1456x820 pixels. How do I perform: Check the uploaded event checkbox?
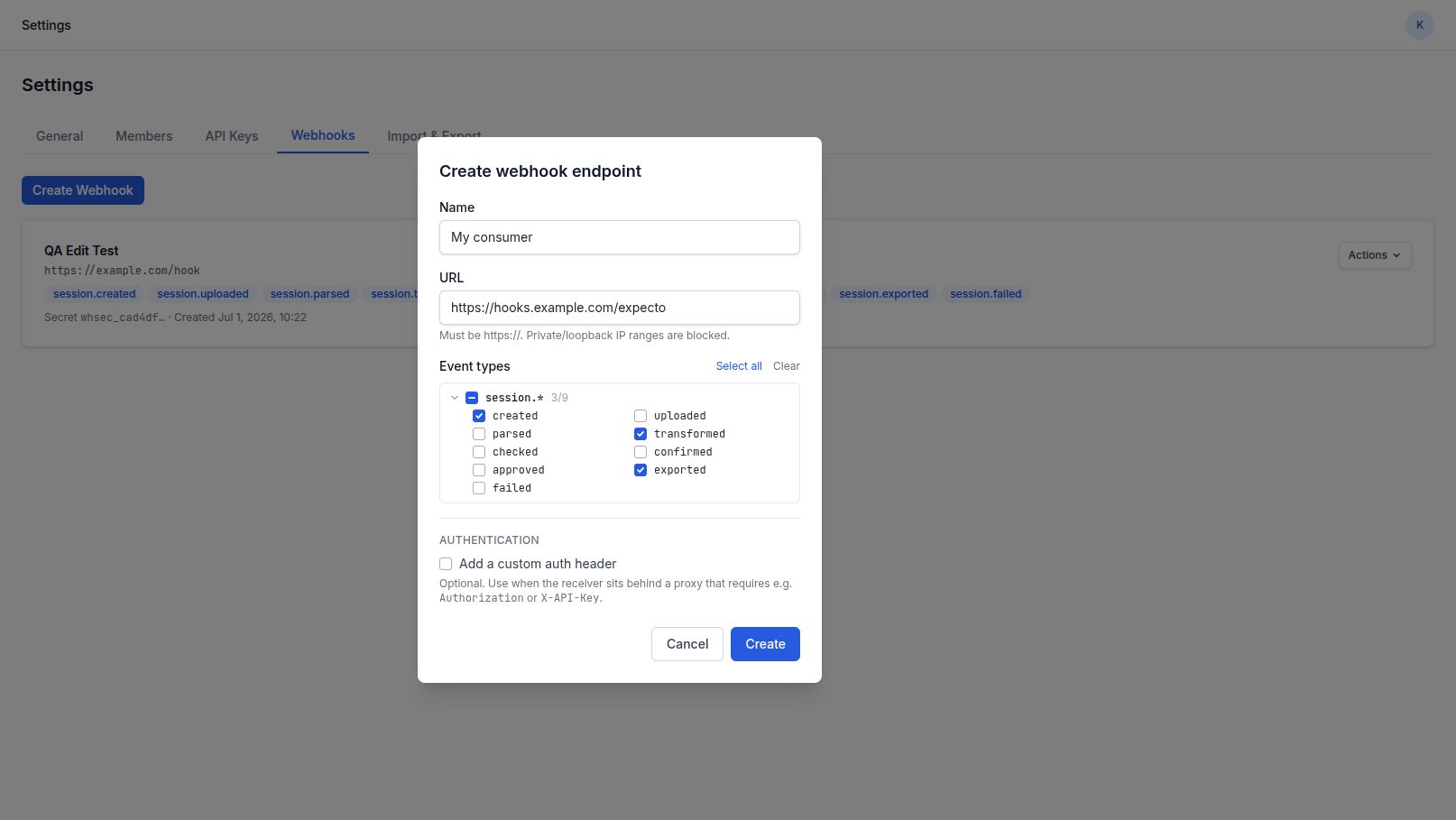(x=640, y=416)
